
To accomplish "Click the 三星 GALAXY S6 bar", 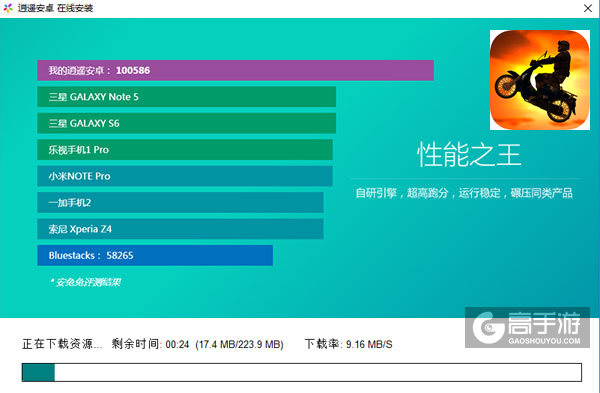I will point(186,123).
